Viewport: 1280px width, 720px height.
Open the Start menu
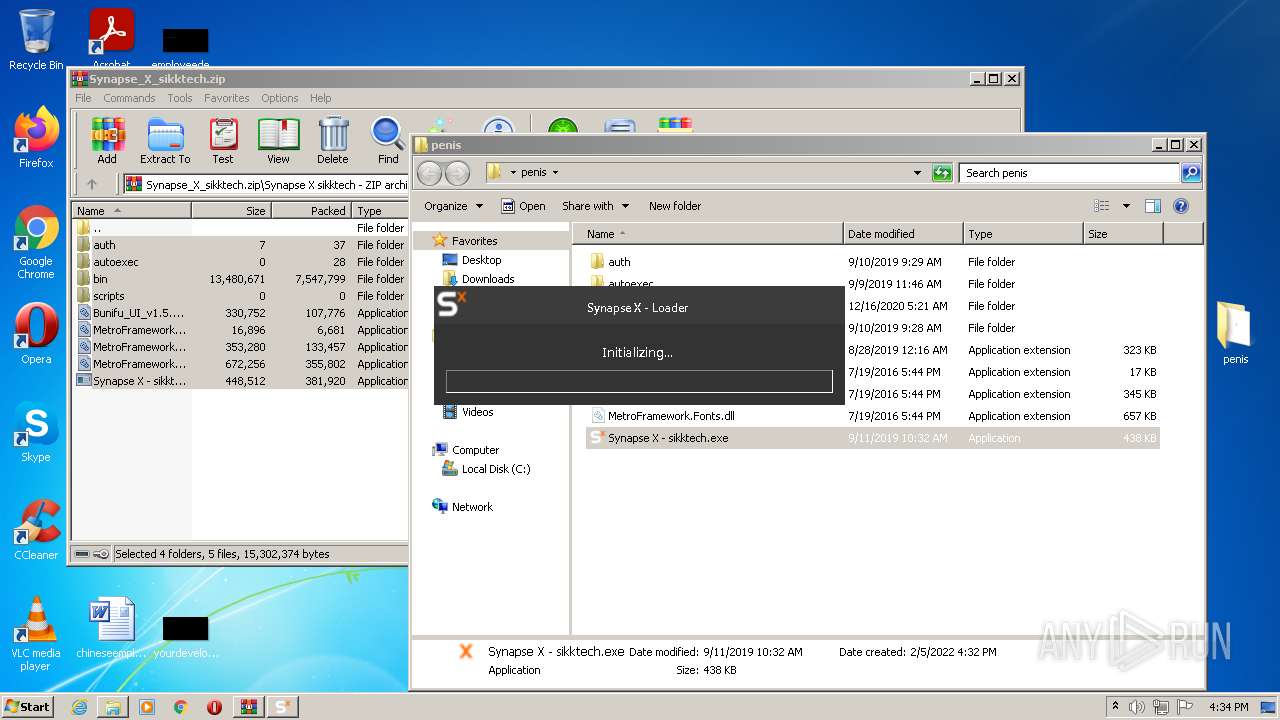[x=28, y=707]
